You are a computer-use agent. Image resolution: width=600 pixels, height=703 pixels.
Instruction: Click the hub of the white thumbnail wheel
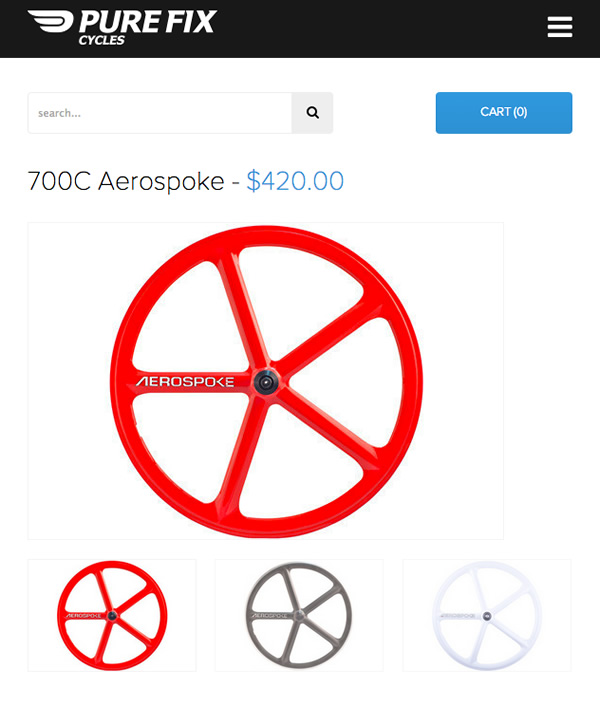tap(487, 616)
